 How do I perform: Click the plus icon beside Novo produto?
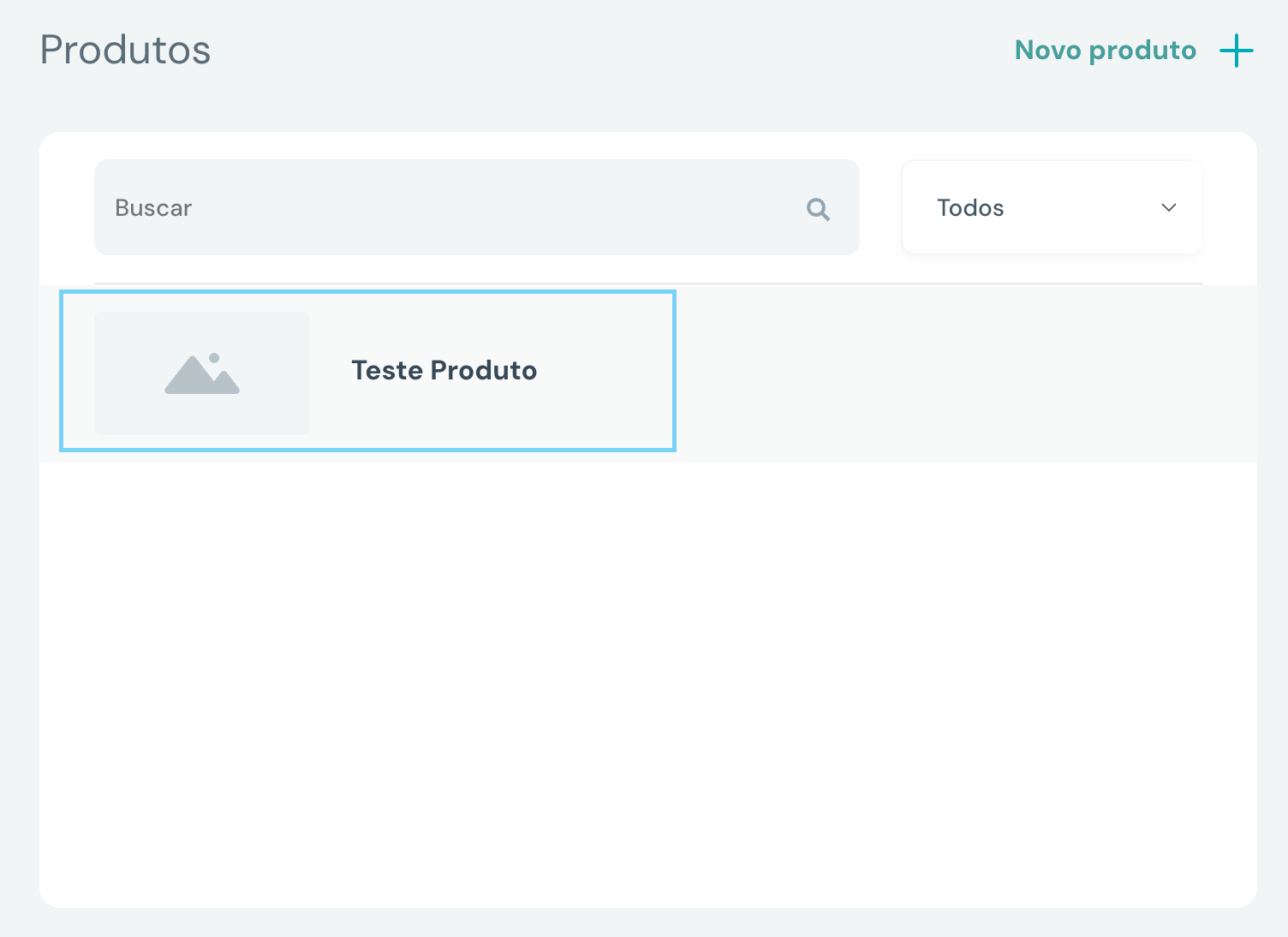1236,51
